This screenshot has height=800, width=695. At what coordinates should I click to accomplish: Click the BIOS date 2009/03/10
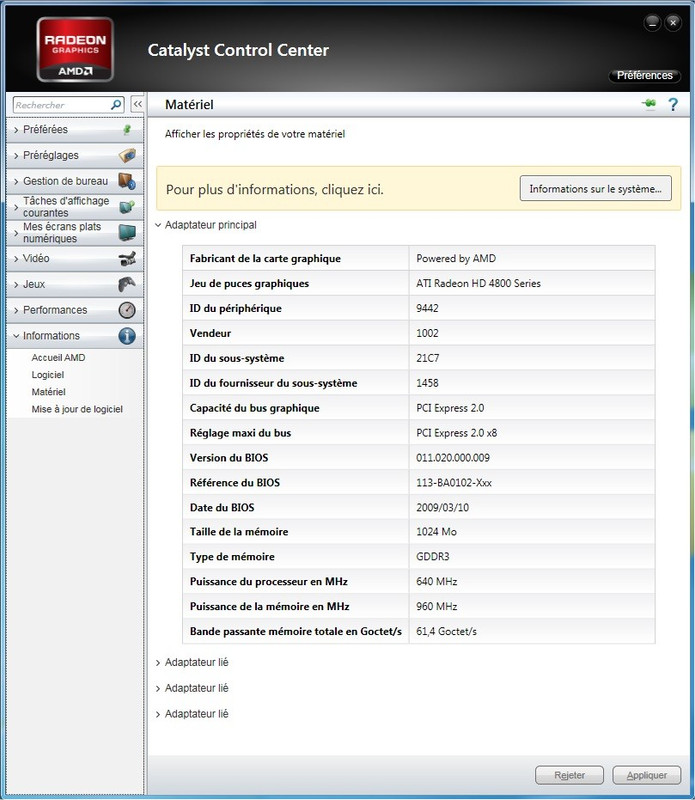click(x=442, y=508)
